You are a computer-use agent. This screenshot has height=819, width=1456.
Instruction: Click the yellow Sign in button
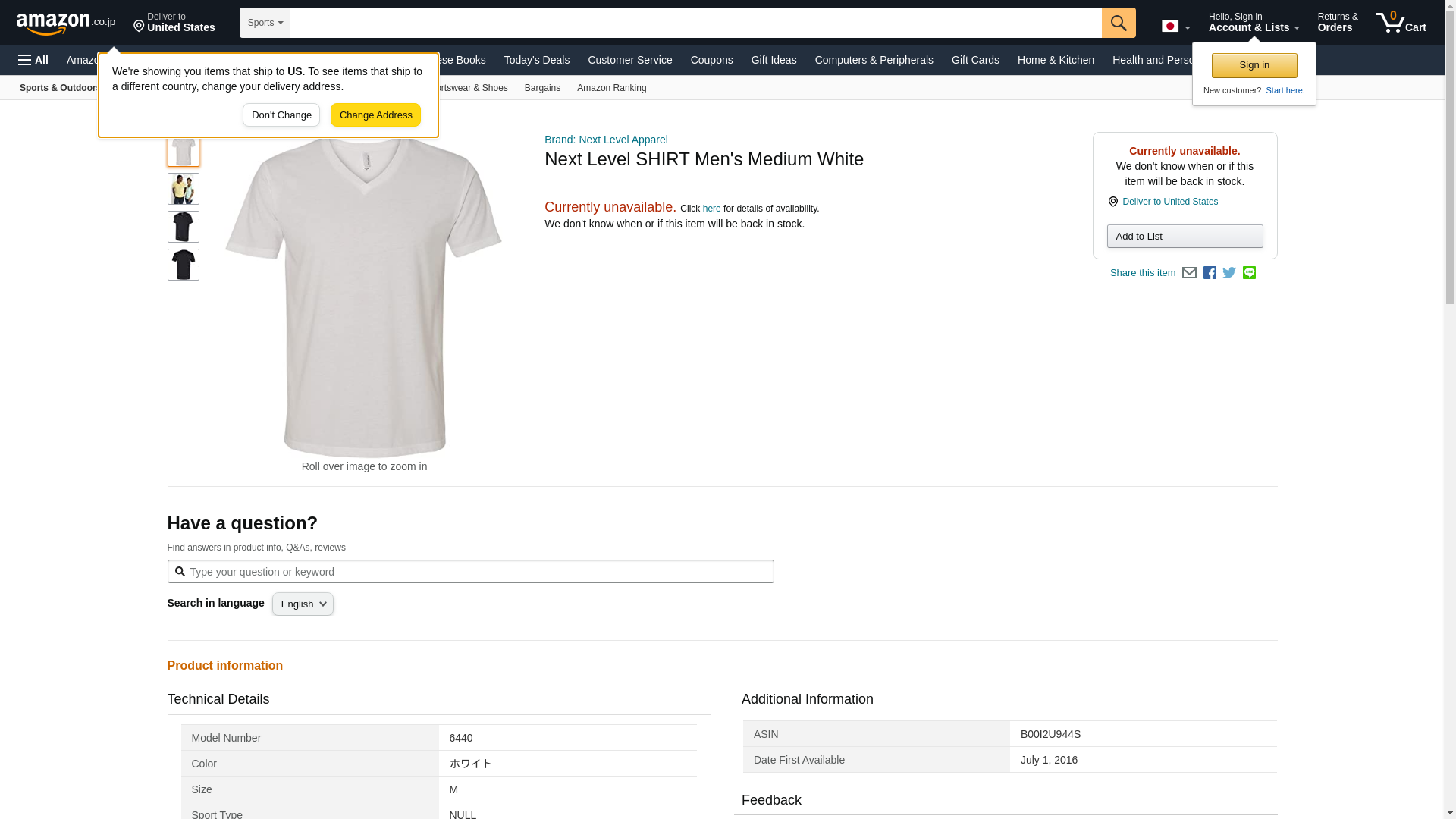(1254, 65)
